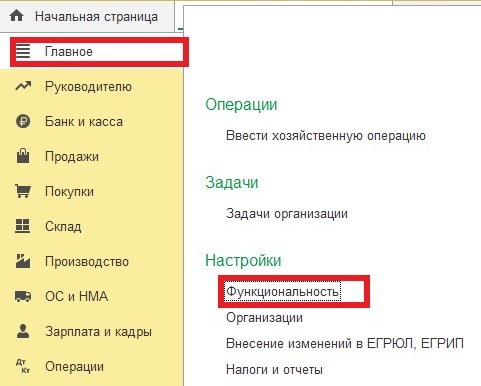Open the Склад section
Screen dimensions: 481x386
coord(63,227)
